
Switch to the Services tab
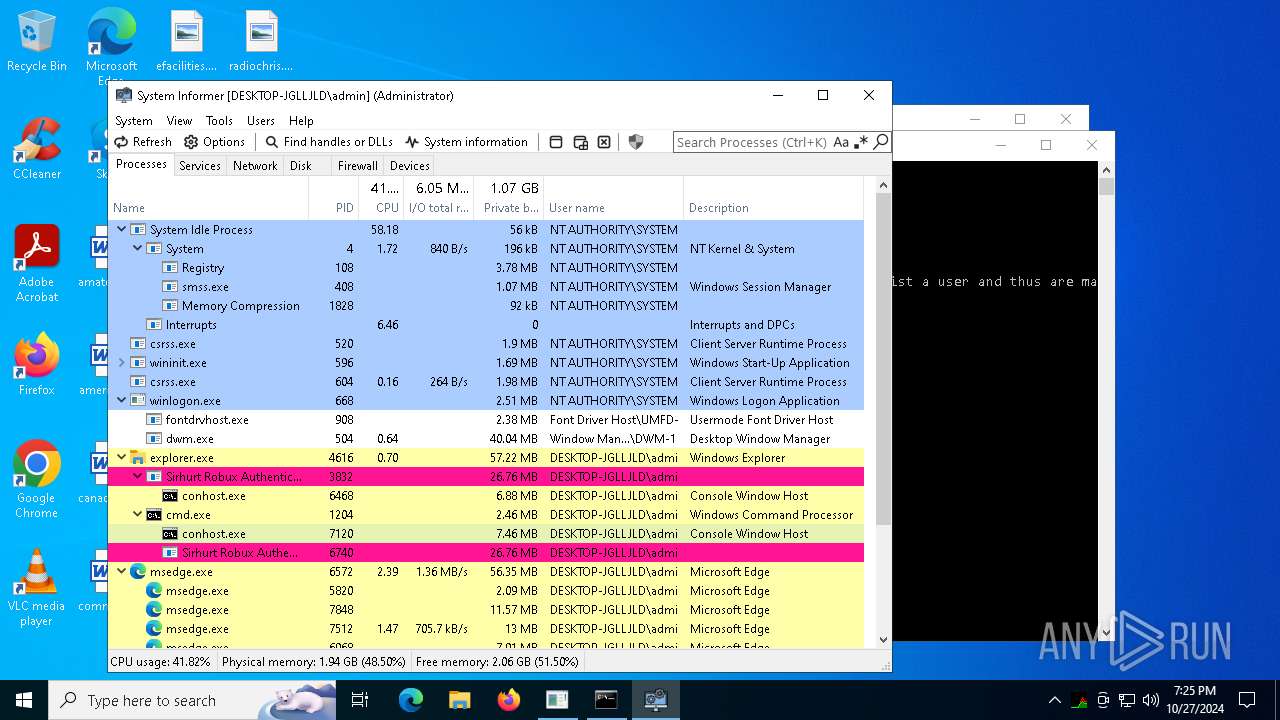tap(200, 166)
